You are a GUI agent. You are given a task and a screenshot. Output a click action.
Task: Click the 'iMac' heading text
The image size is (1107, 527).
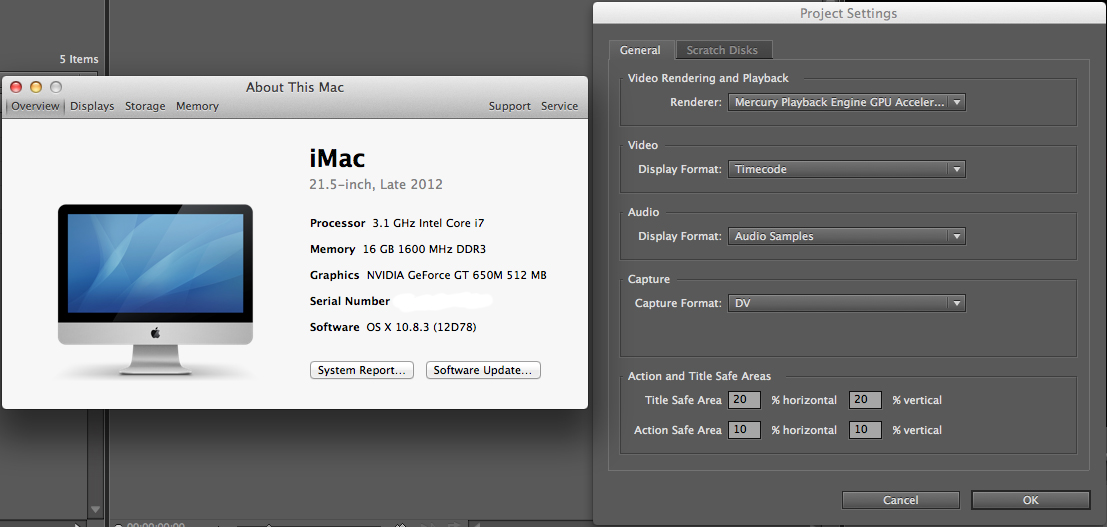[337, 158]
